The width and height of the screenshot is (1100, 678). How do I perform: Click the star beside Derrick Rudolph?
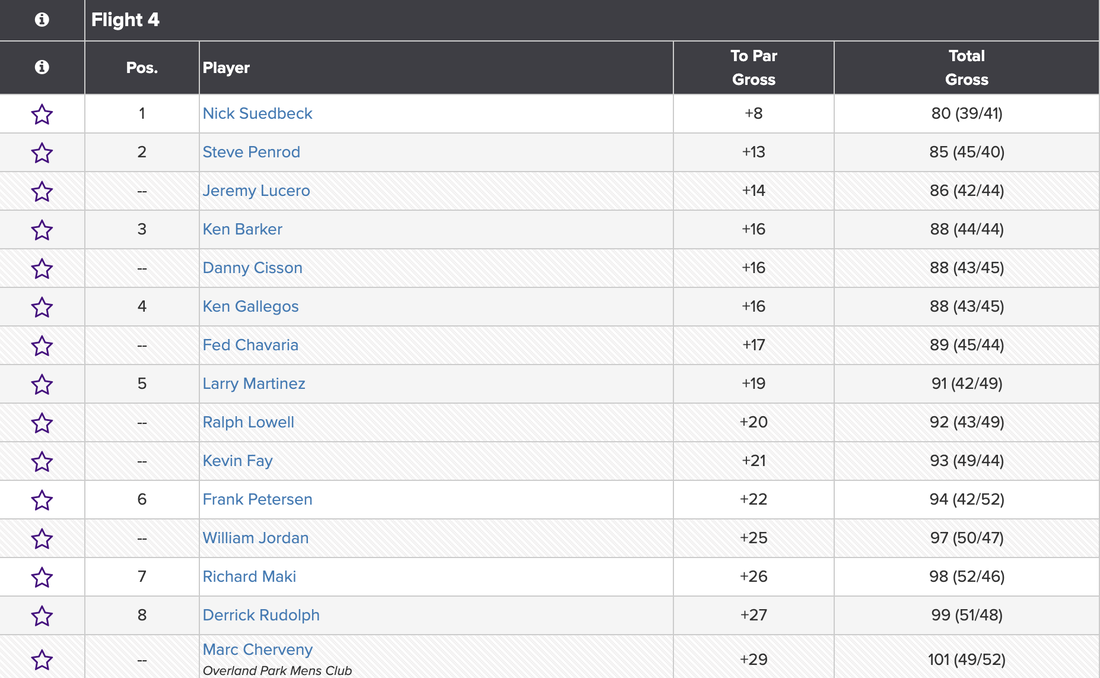click(42, 616)
